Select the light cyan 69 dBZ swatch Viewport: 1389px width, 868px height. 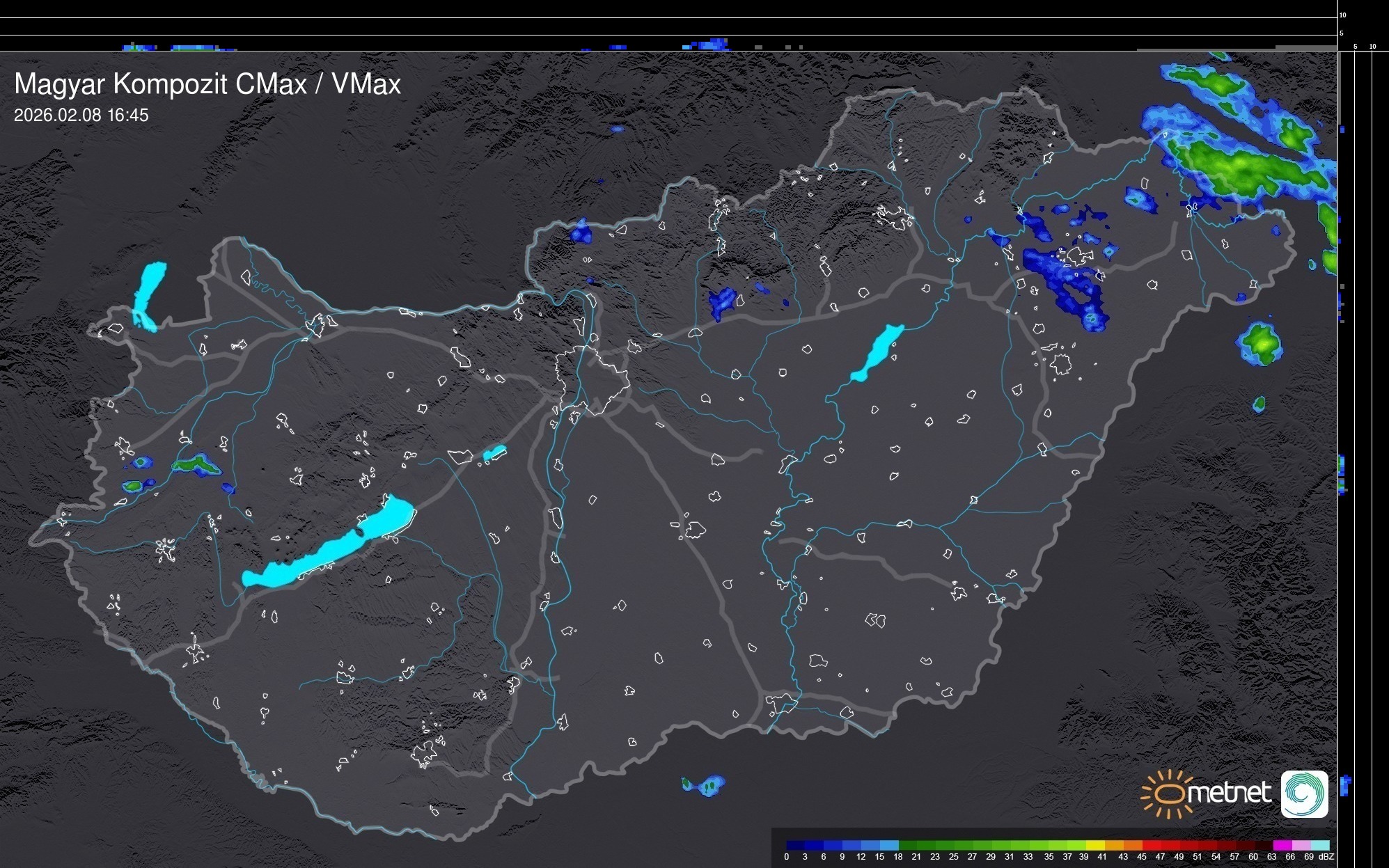tap(1319, 845)
